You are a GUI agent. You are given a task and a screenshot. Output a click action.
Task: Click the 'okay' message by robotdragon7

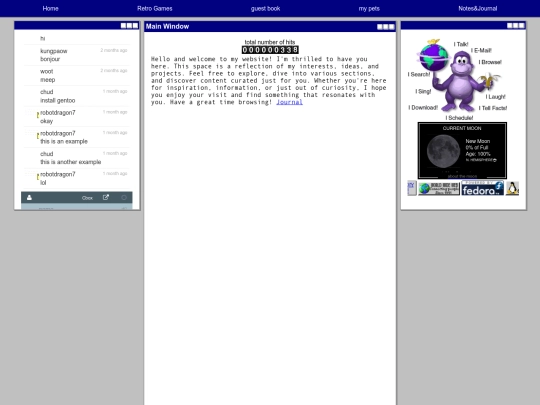click(46, 121)
